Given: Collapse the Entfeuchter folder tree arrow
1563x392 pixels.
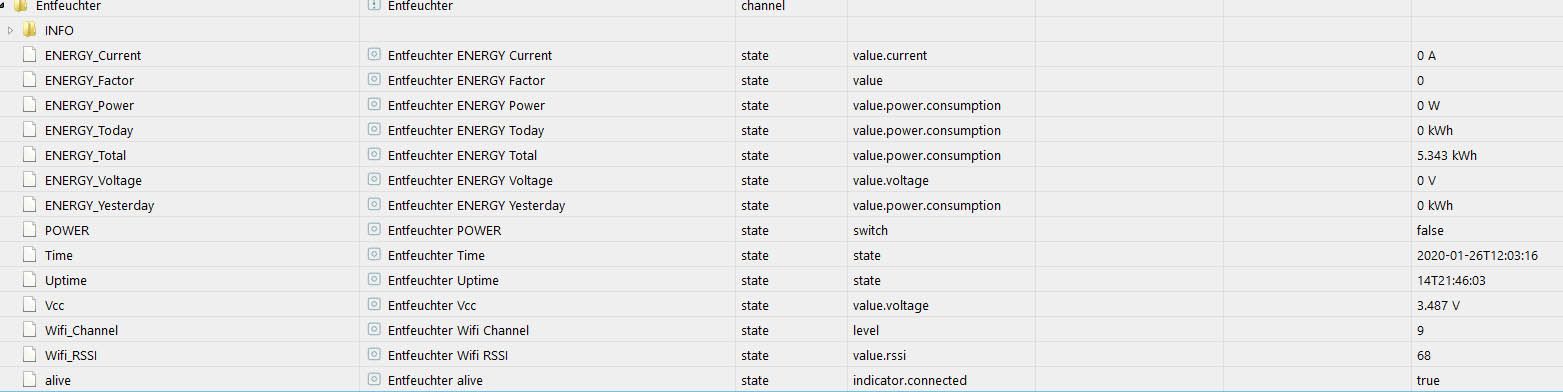Looking at the screenshot, I should tap(3, 5).
